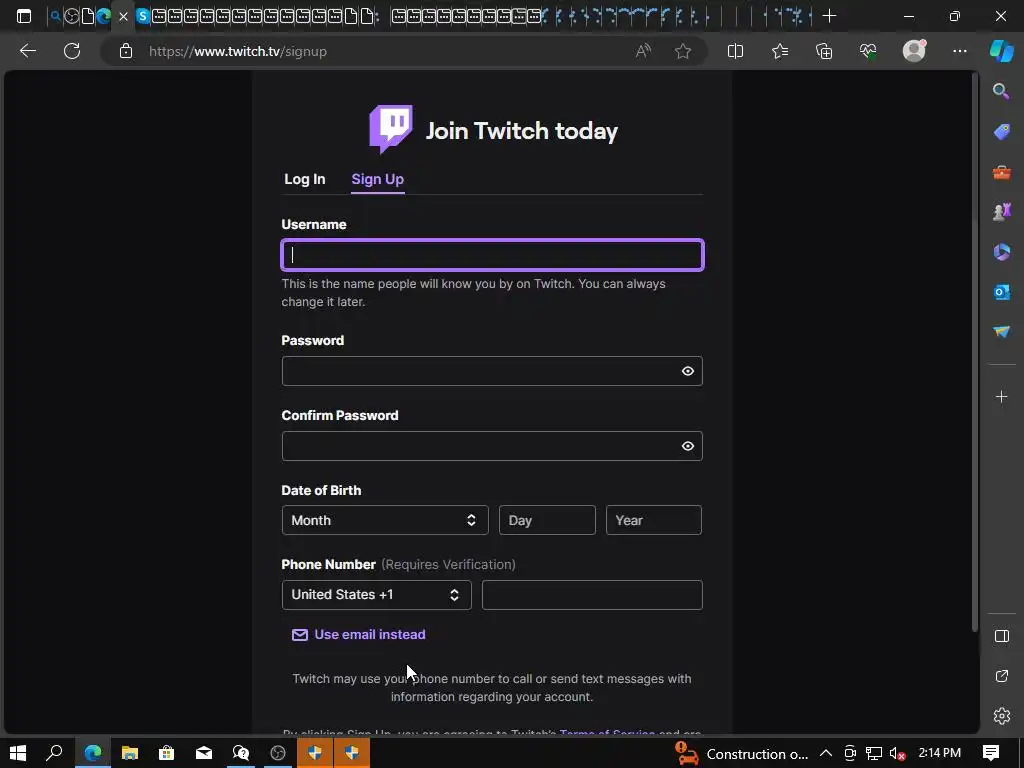
Task: Add sidebar app with plus button
Action: [1002, 396]
